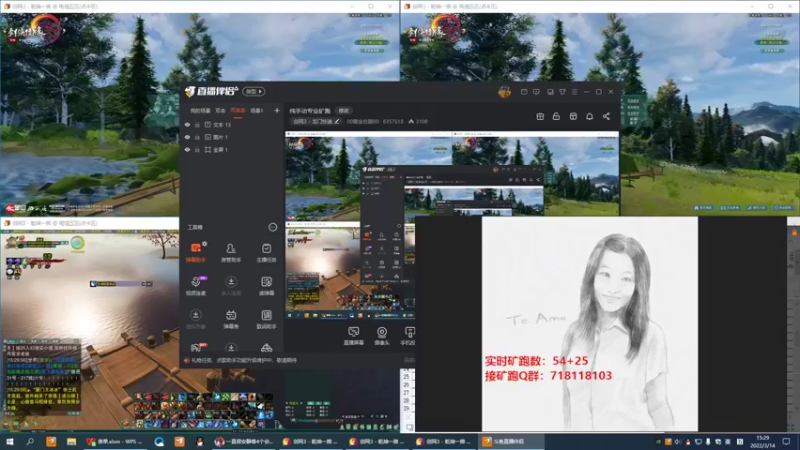Toggle visibility of 文本 13 source
Screen dimensions: 800x450
coord(187,124)
